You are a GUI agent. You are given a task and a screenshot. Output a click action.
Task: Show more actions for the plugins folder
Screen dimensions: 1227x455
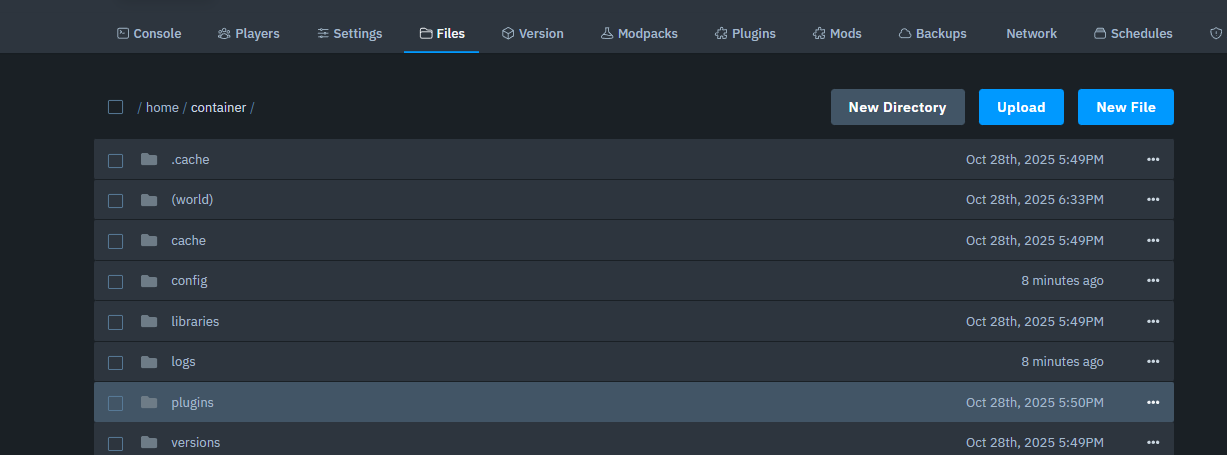coord(1153,402)
